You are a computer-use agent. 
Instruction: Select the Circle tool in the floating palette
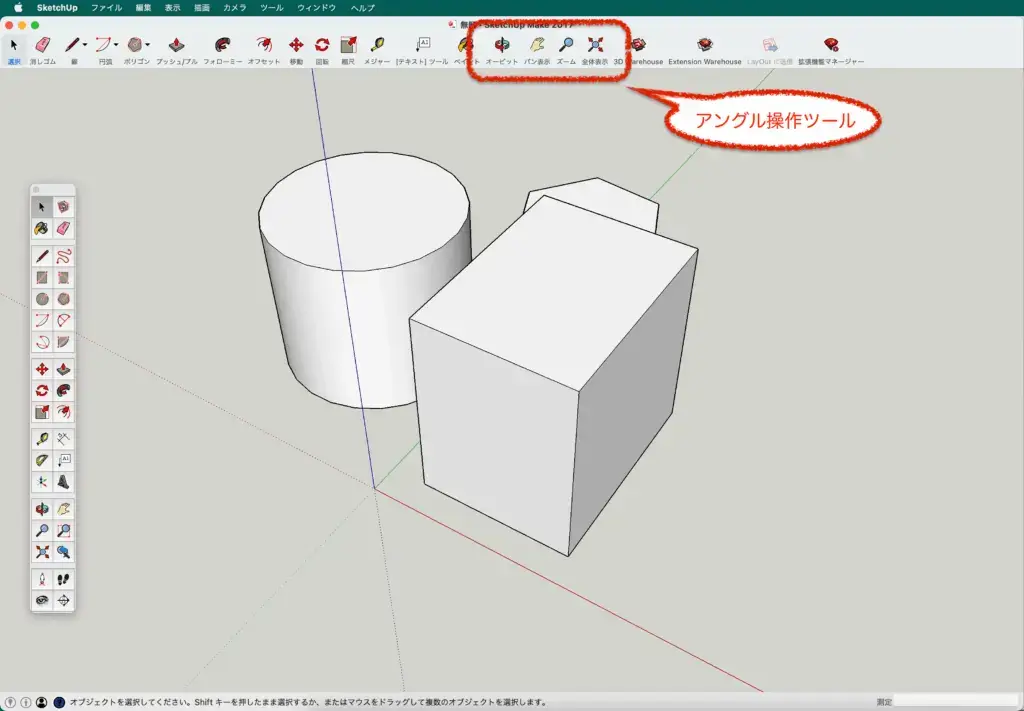pos(42,299)
